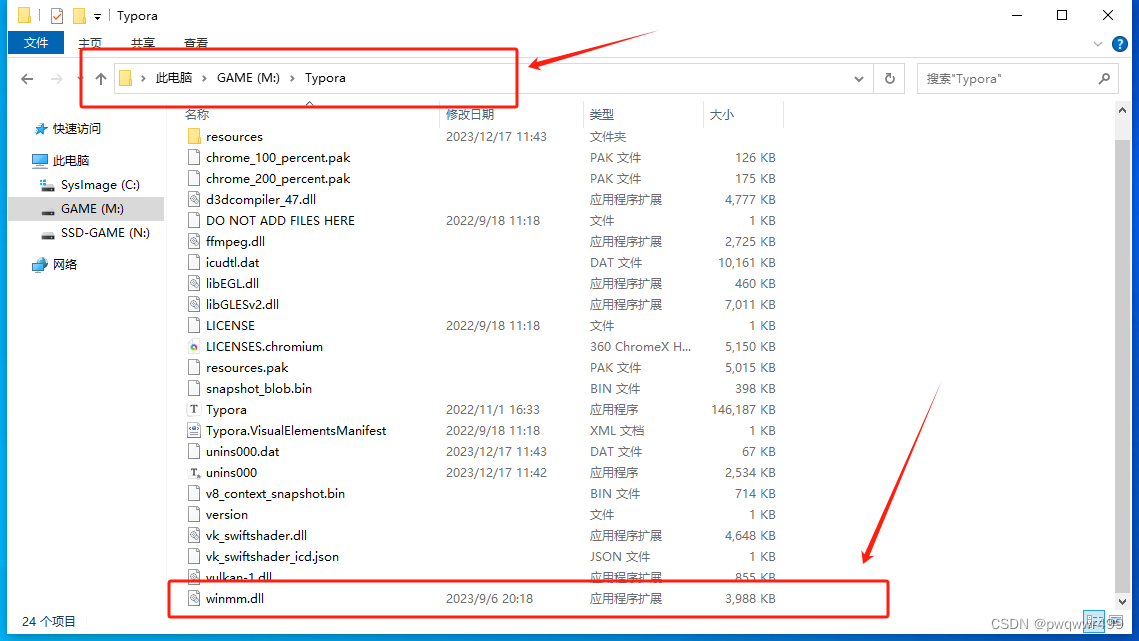Image resolution: width=1139 pixels, height=641 pixels.
Task: Select the chrome_100_percent.pak file name
Action: coord(277,158)
